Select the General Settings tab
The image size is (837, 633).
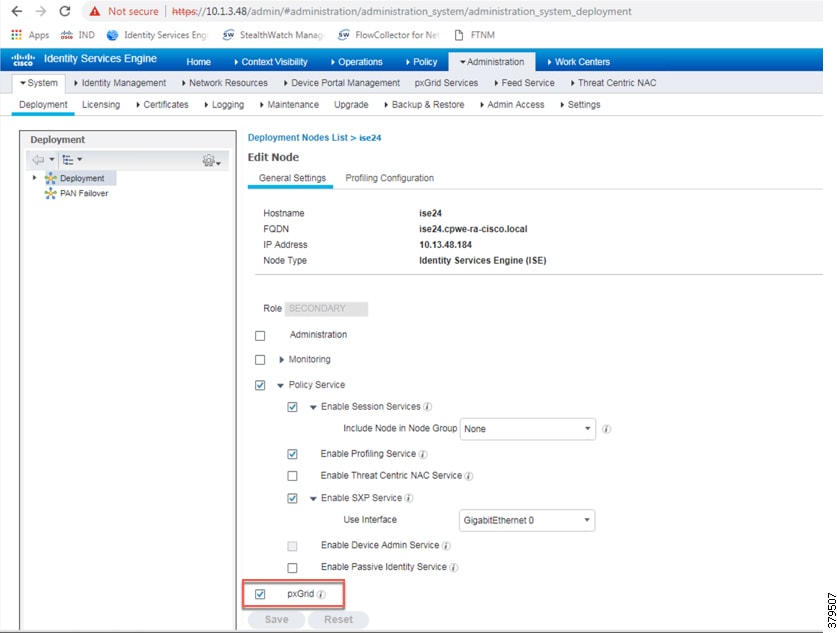pyautogui.click(x=292, y=178)
